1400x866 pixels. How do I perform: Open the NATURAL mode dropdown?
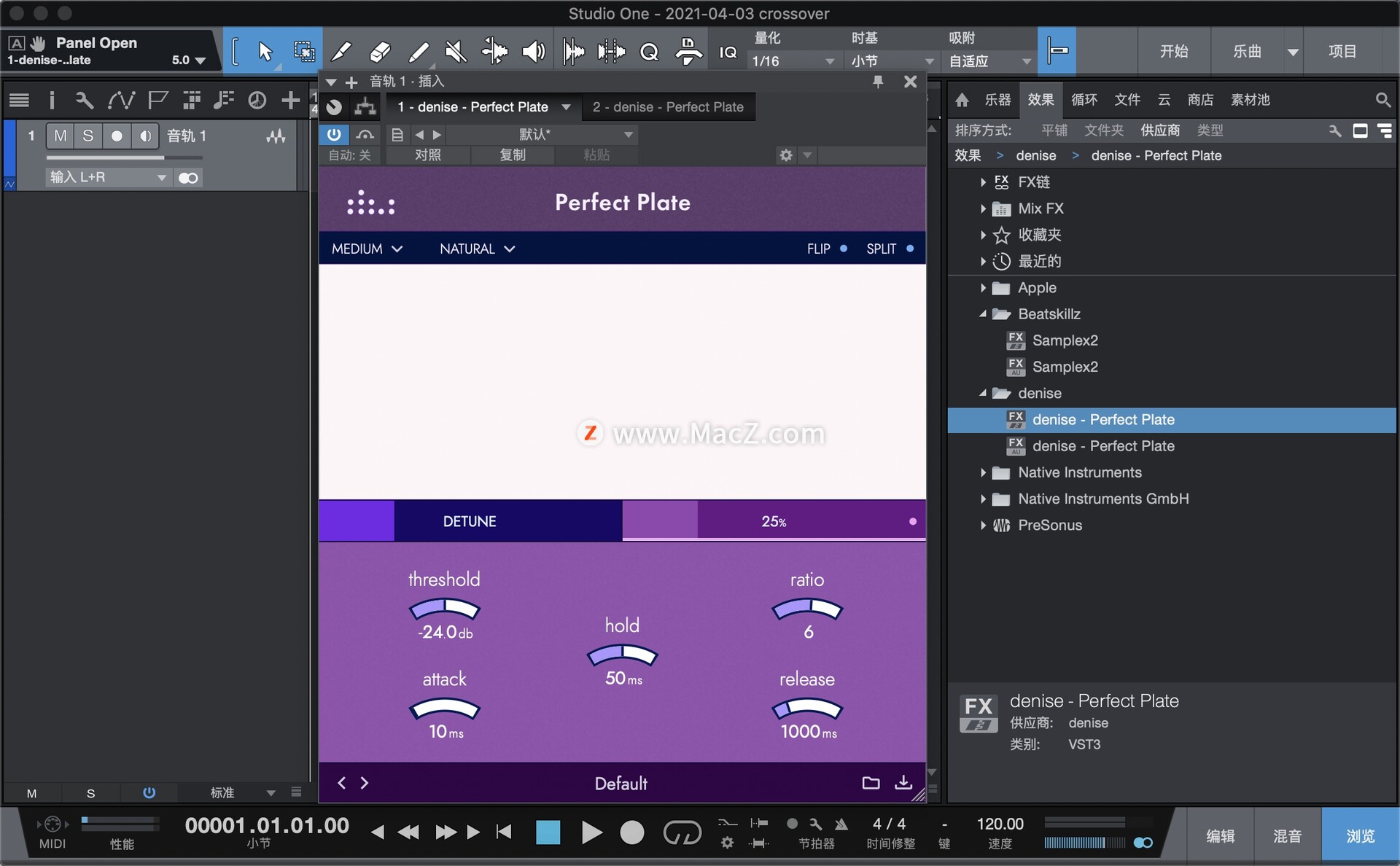[x=477, y=249]
